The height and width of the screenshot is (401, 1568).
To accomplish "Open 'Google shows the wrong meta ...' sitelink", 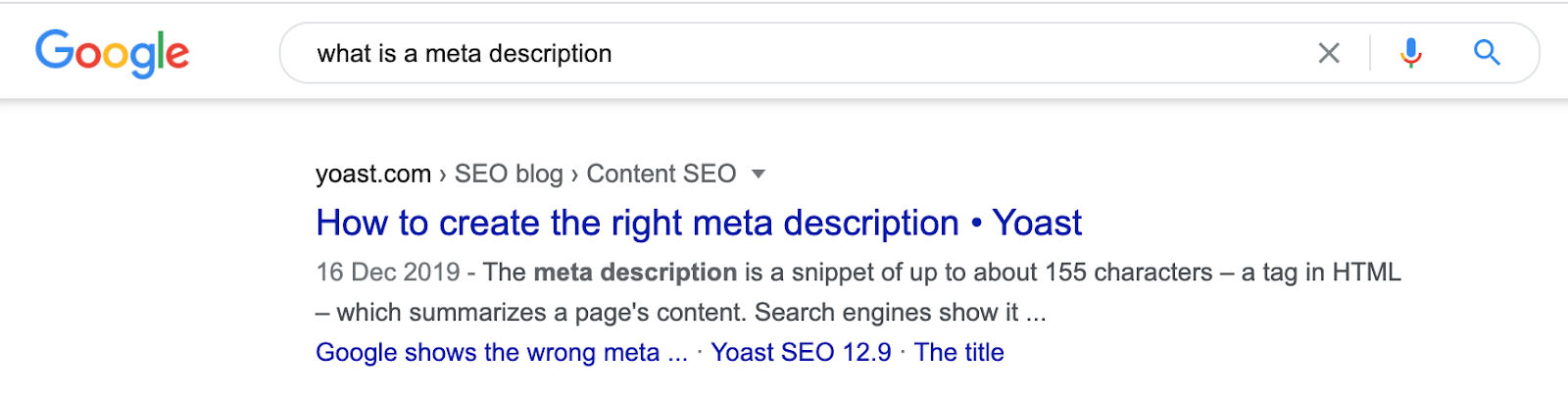I will (502, 353).
